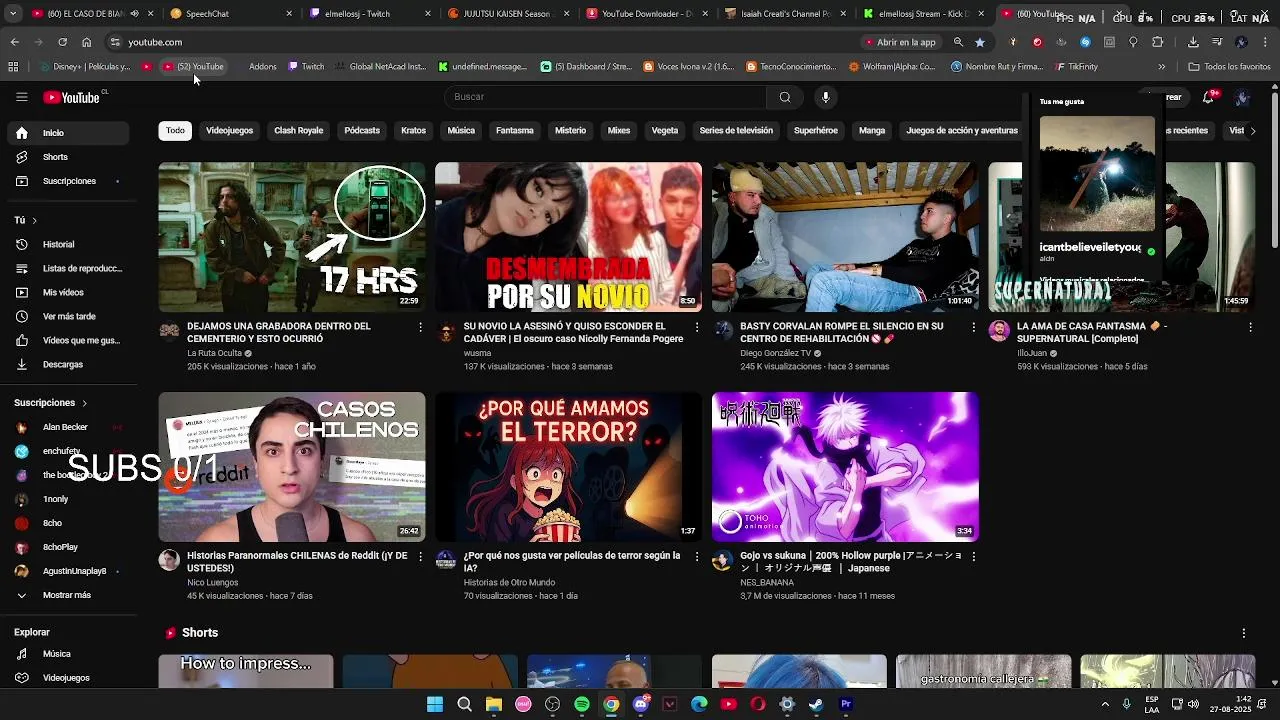Screen dimensions: 1280x720
Task: Reload the page in browser
Action: 62,42
